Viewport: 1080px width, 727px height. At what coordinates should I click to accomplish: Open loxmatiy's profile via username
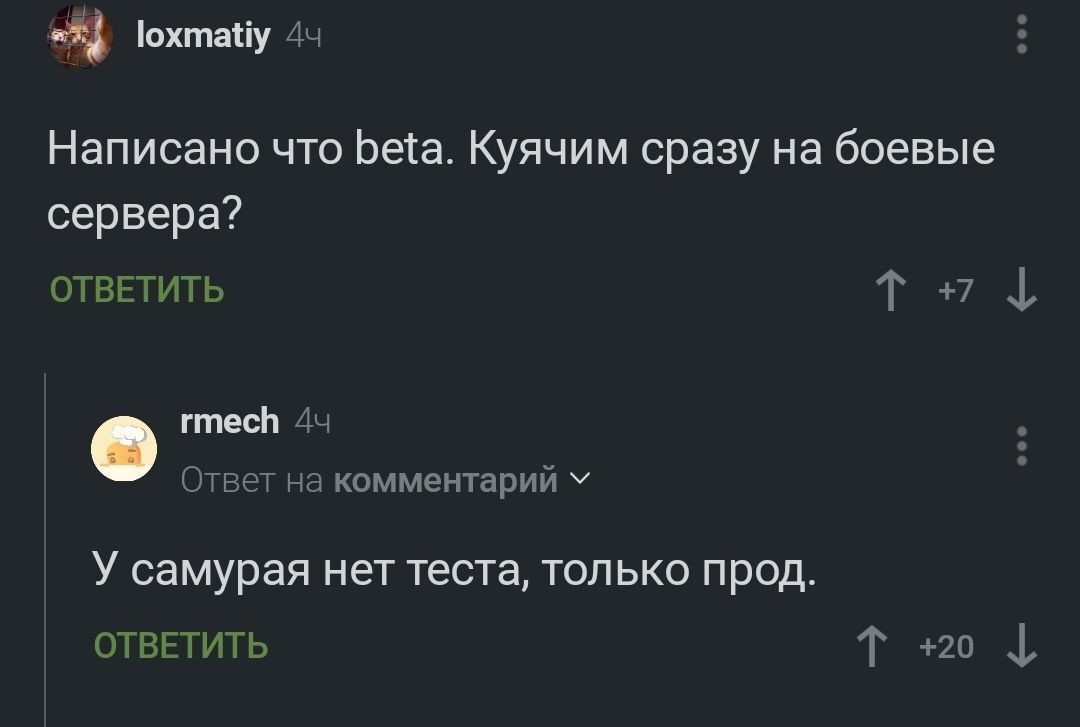tap(203, 37)
